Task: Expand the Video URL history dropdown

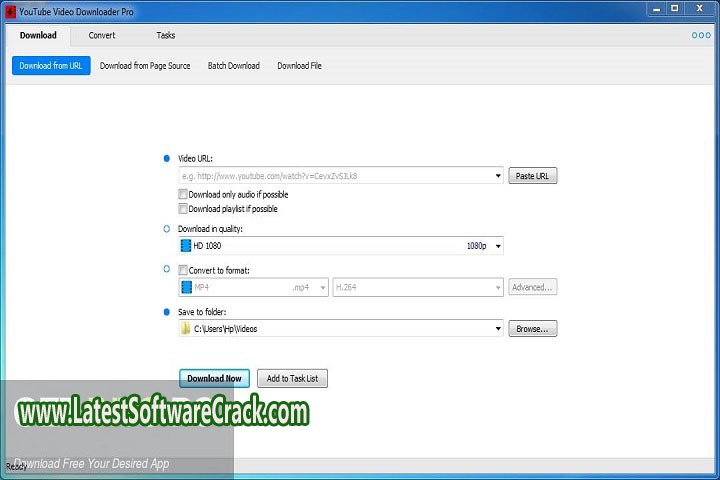Action: coord(498,177)
